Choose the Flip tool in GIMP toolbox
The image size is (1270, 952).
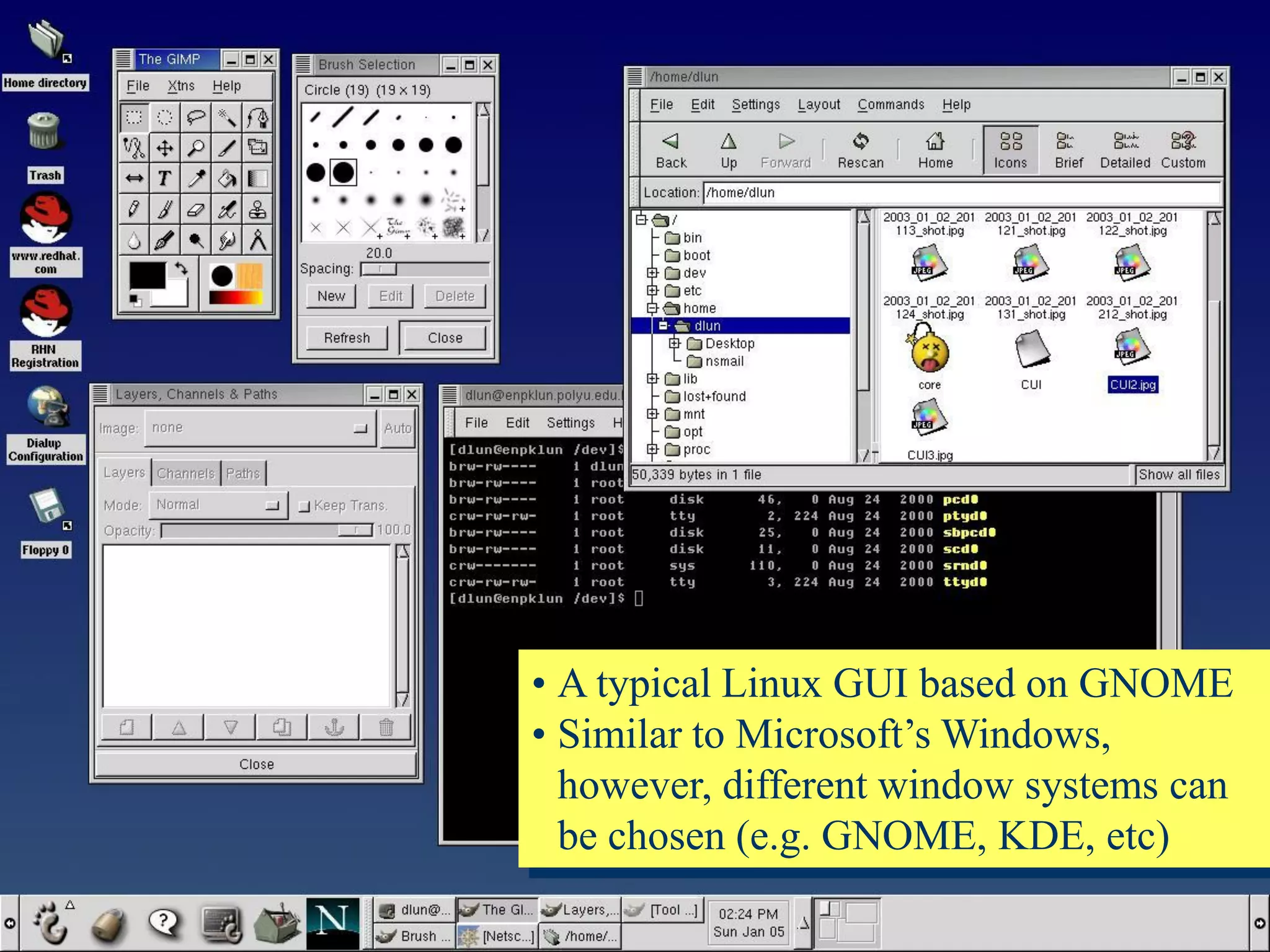tap(134, 179)
